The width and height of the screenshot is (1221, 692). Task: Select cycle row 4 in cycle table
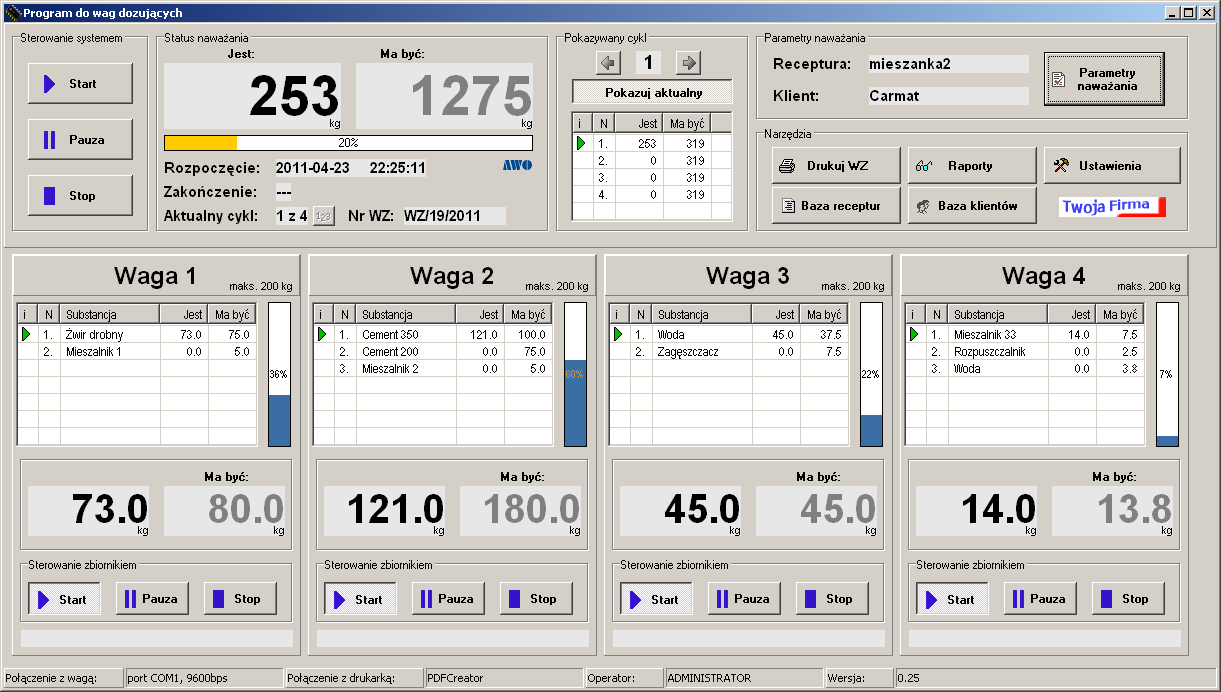653,194
